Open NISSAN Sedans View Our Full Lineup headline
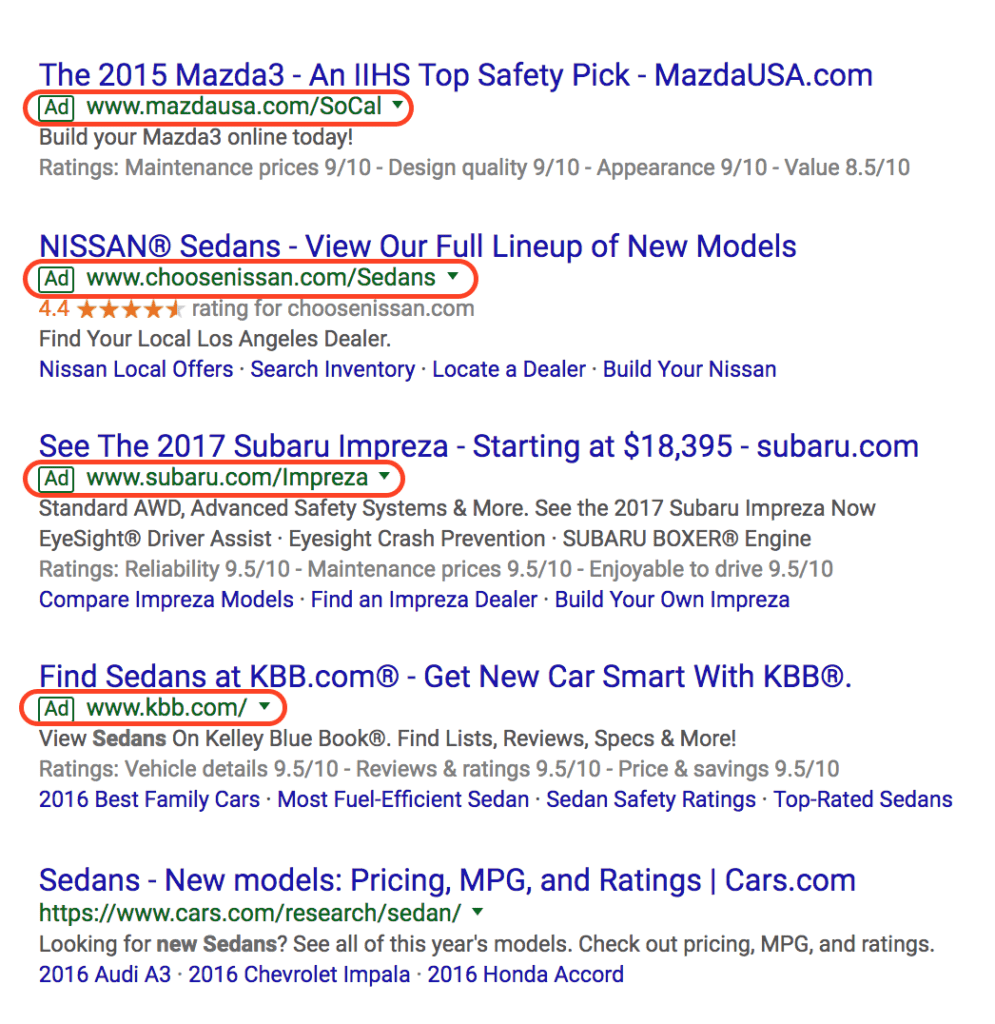This screenshot has width=995, height=1024. point(418,247)
